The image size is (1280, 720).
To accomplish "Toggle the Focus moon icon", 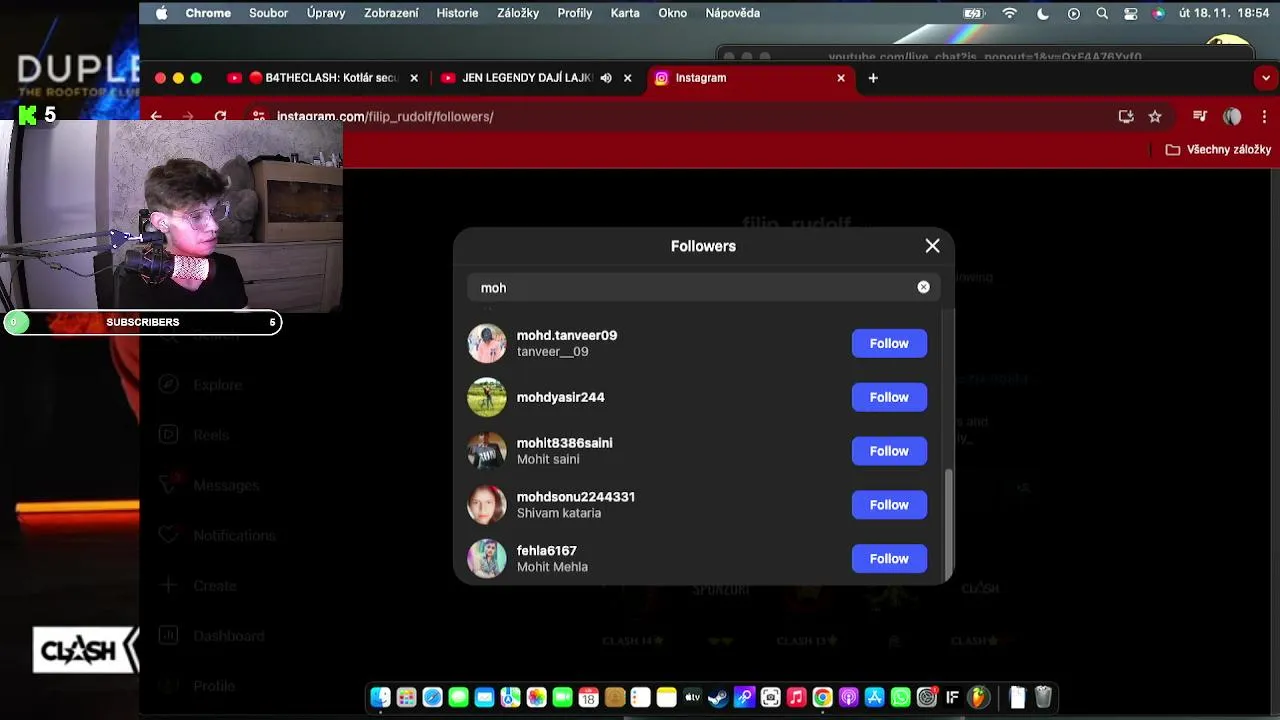I will coord(1043,13).
